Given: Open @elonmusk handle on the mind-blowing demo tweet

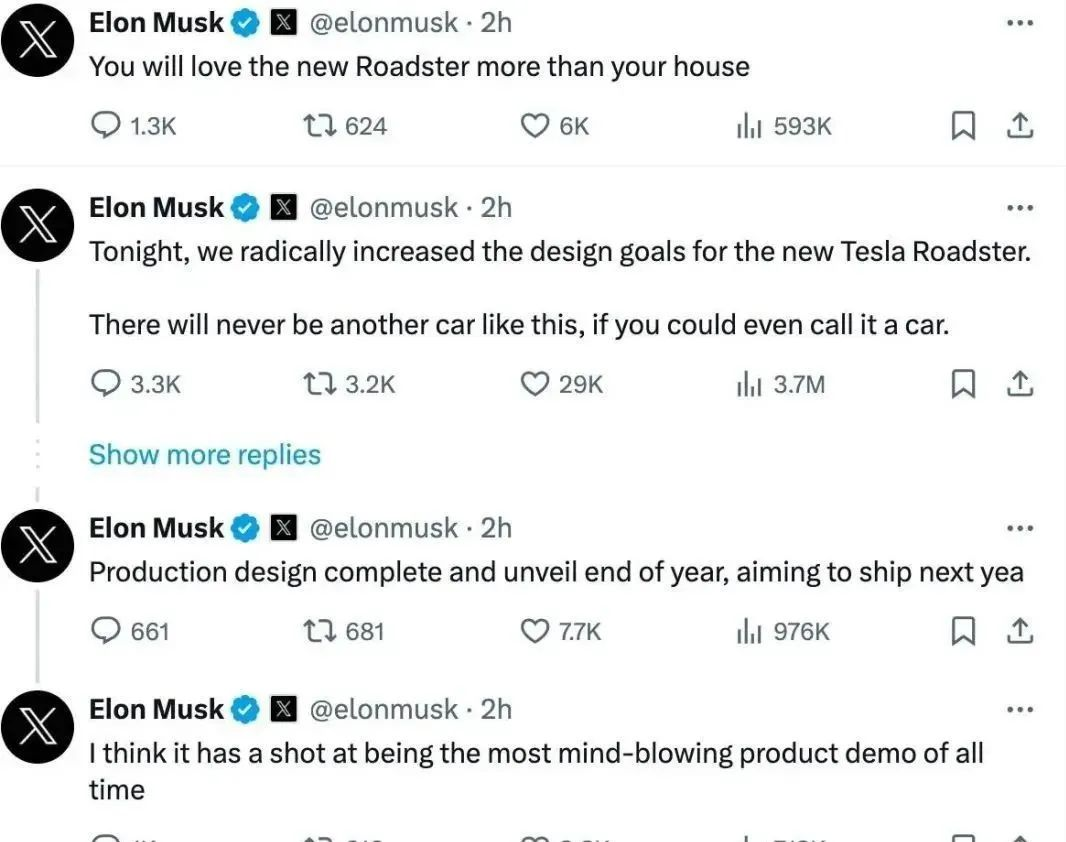Looking at the screenshot, I should point(384,709).
